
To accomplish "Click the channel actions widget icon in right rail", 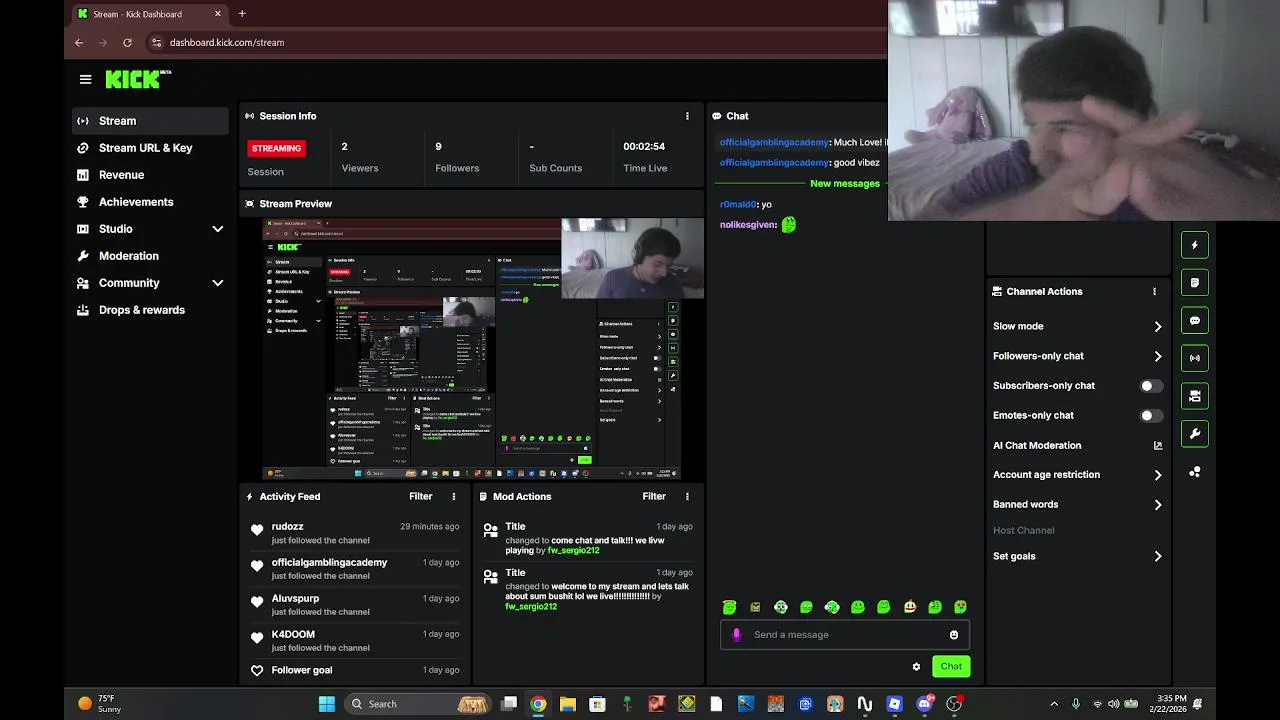I will tap(1194, 396).
